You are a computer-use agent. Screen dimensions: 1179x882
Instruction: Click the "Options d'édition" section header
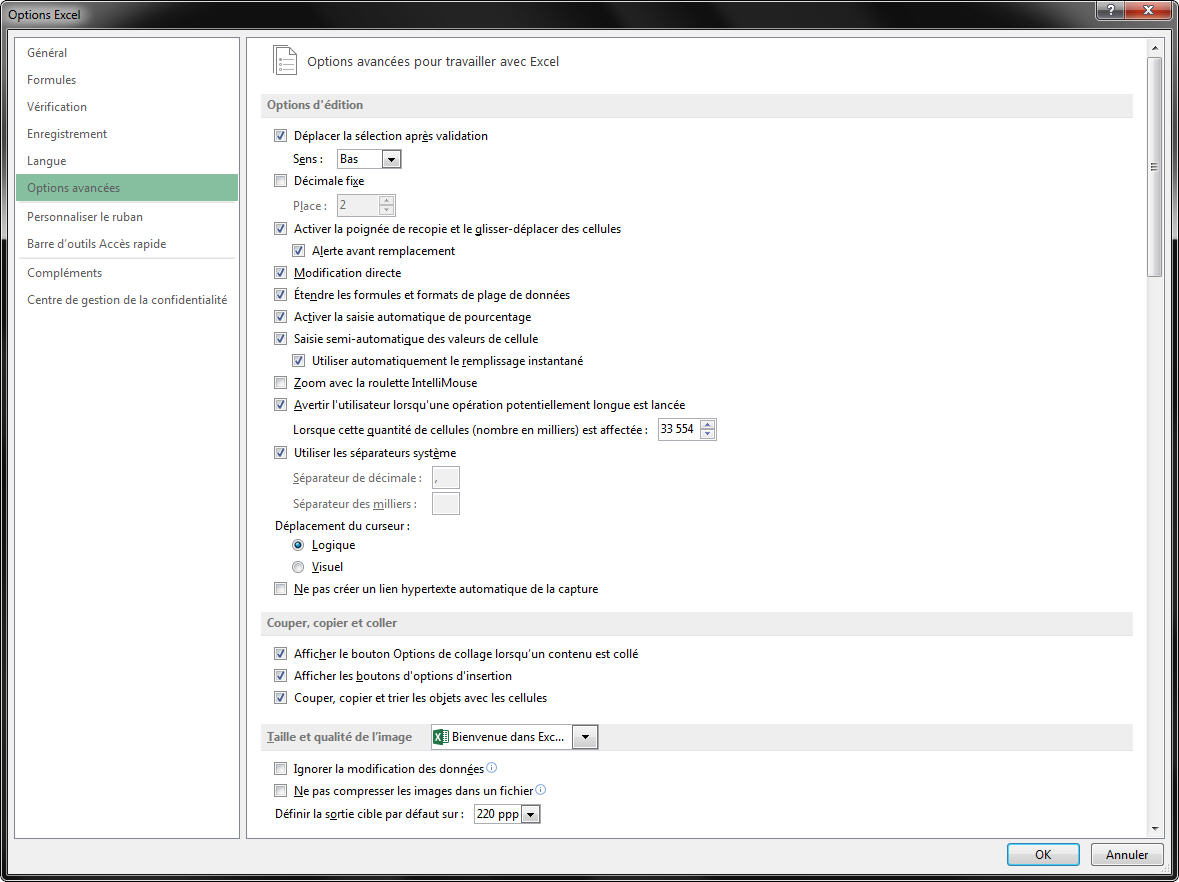coord(696,105)
